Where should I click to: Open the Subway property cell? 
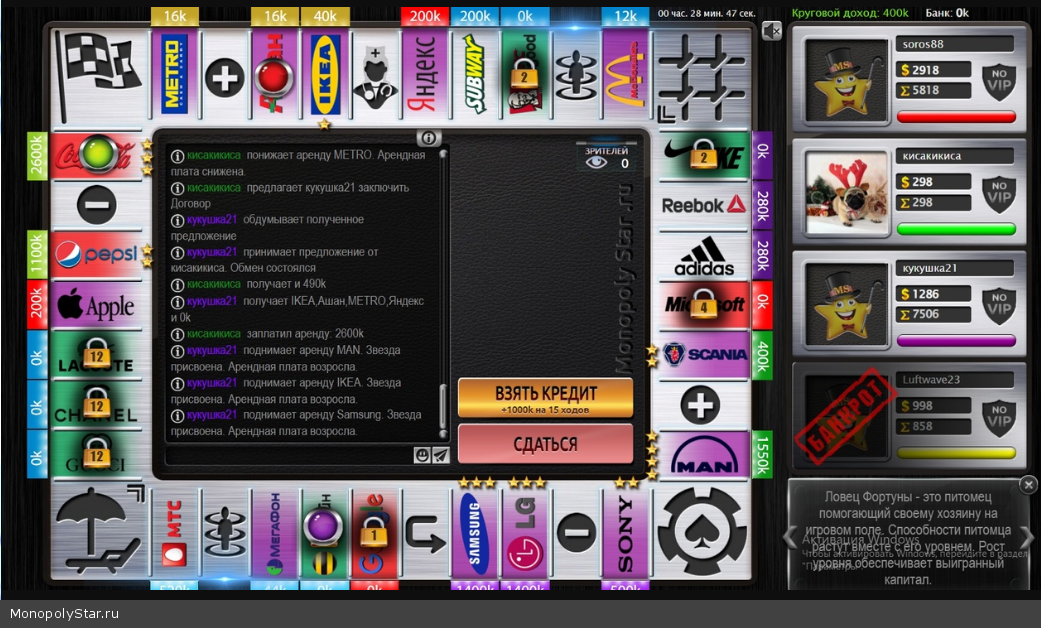pyautogui.click(x=475, y=74)
